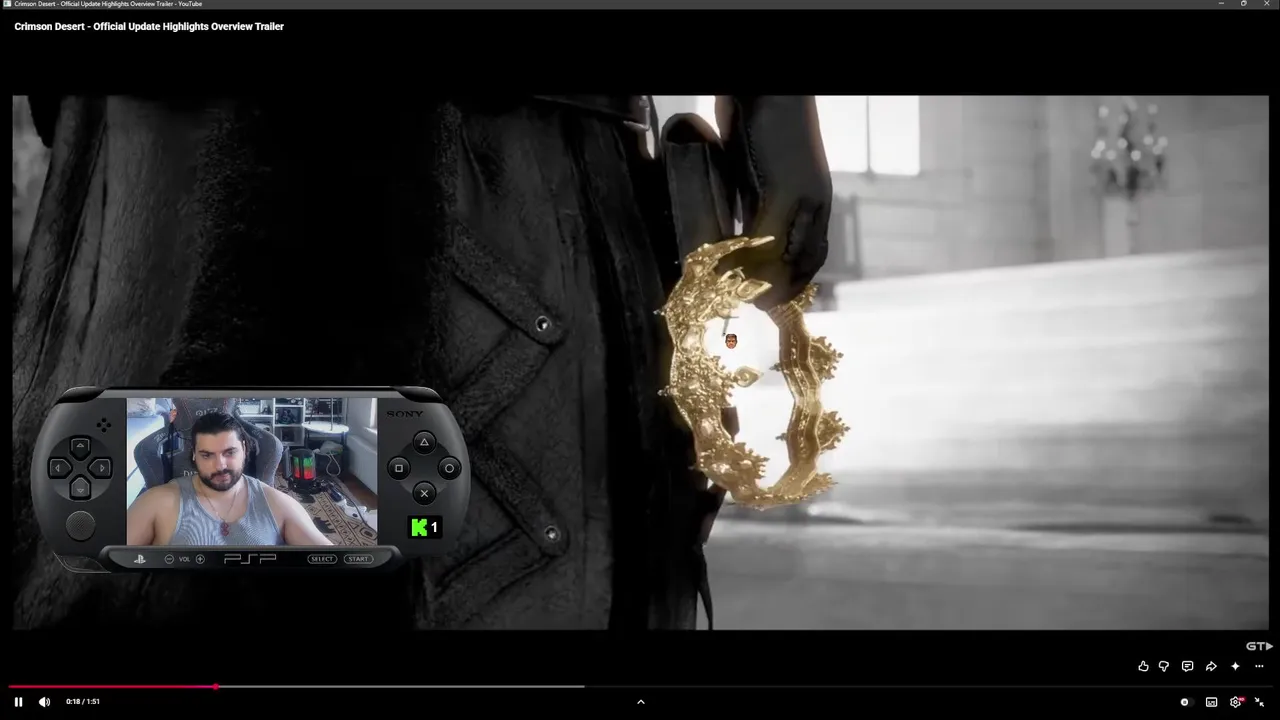Open the three-dot more actions menu

point(1259,666)
